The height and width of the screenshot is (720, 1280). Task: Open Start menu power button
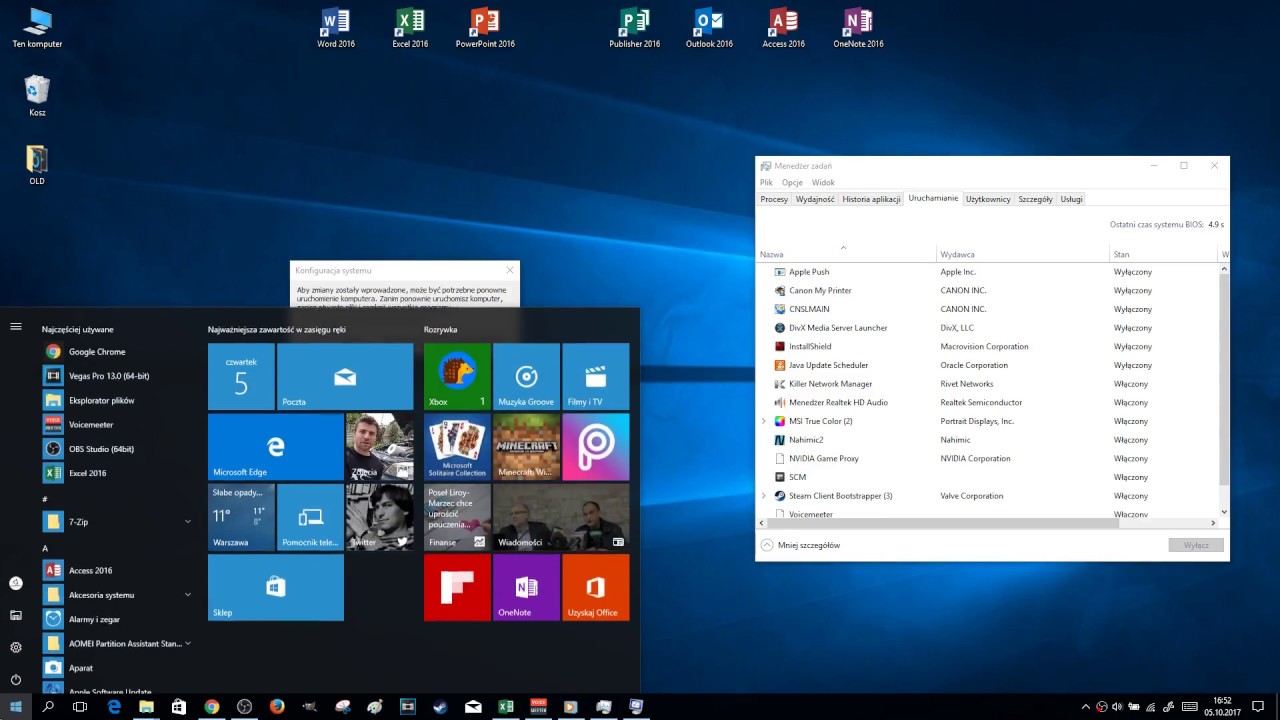click(16, 680)
